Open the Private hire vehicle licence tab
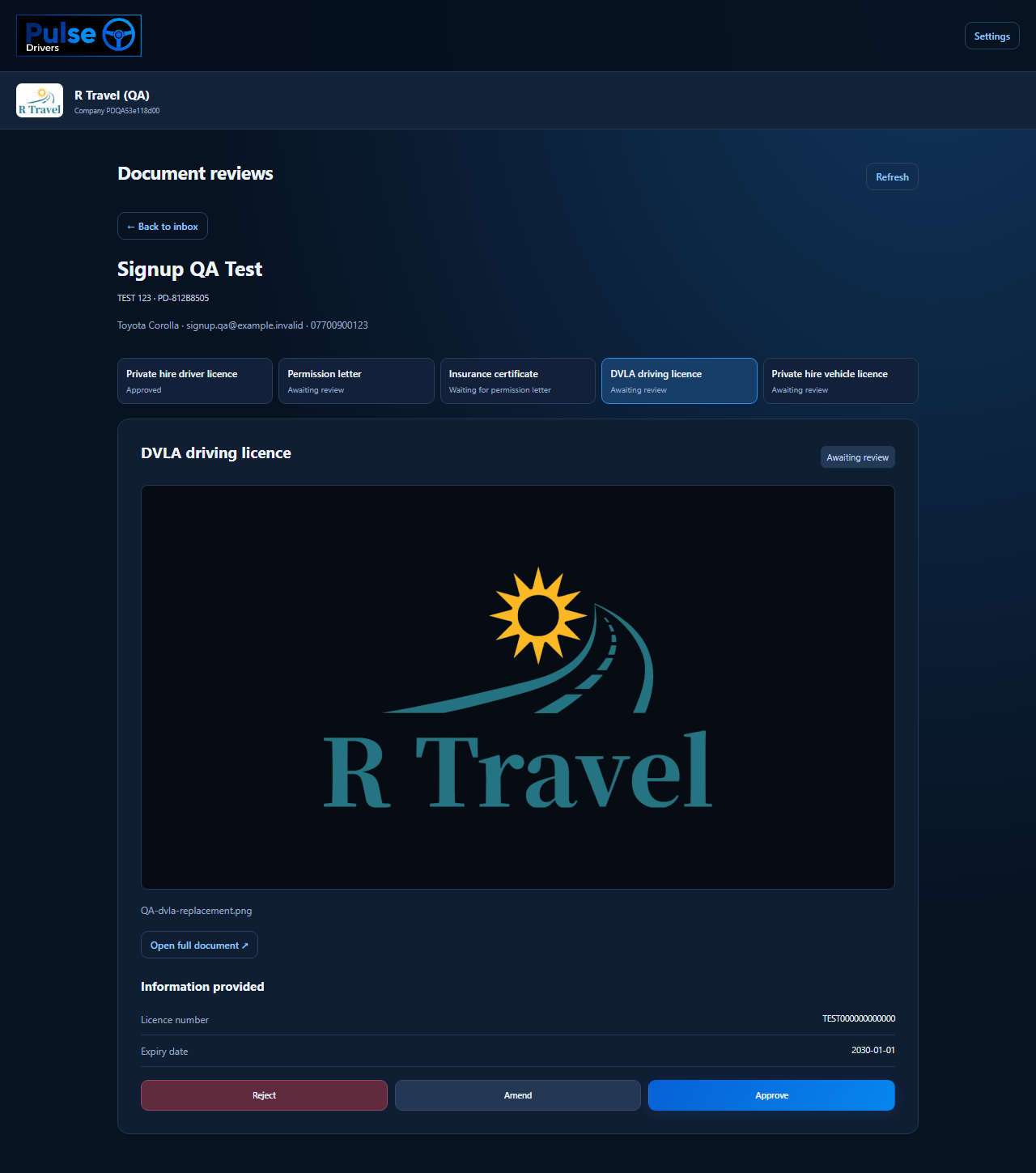1036x1173 pixels. tap(841, 380)
